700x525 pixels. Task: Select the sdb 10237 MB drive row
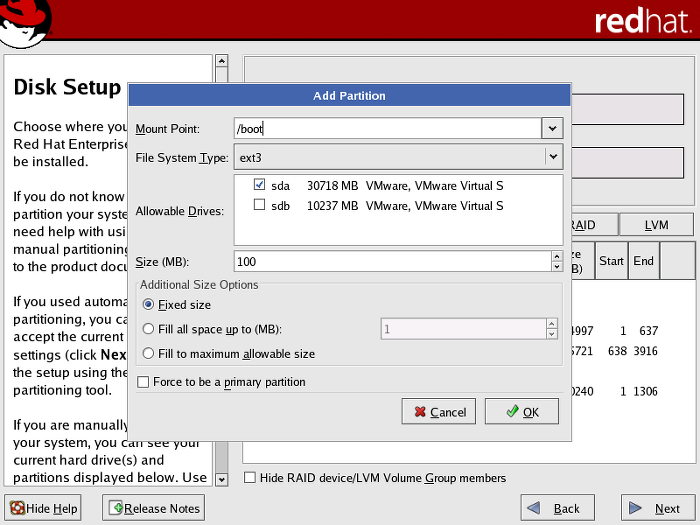pyautogui.click(x=398, y=206)
